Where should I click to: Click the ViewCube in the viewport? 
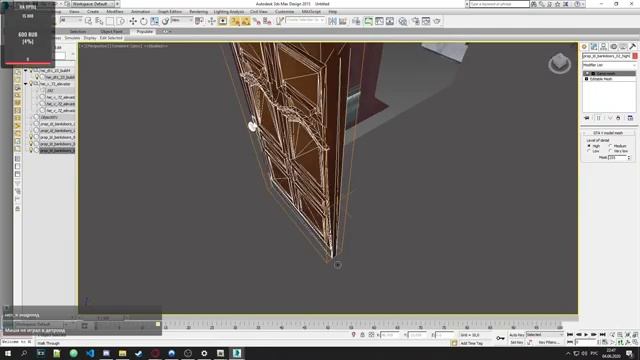(559, 64)
